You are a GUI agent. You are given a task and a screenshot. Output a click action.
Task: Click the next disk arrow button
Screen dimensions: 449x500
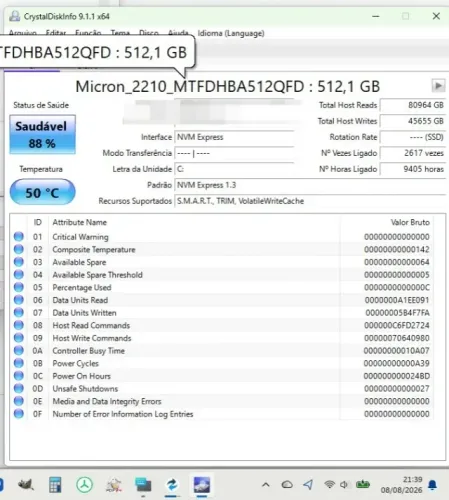tap(438, 86)
